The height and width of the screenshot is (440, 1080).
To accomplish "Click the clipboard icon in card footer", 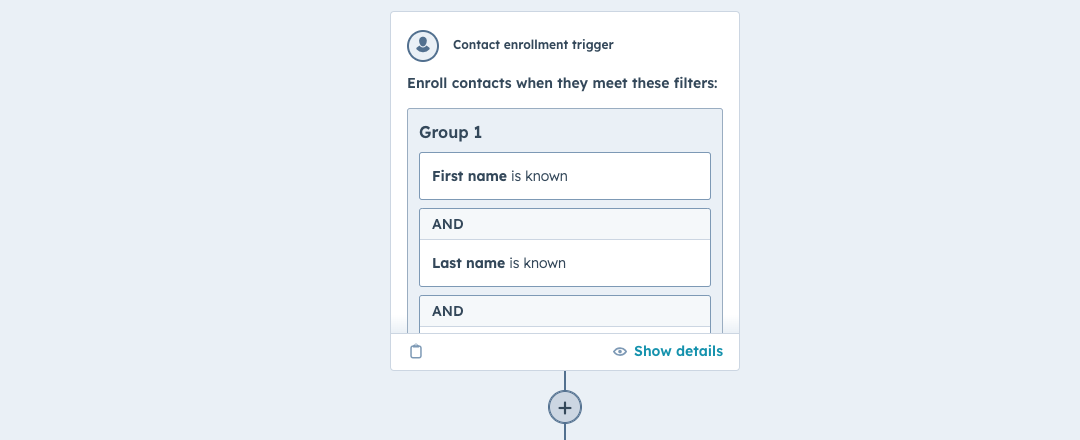I will pos(416,351).
